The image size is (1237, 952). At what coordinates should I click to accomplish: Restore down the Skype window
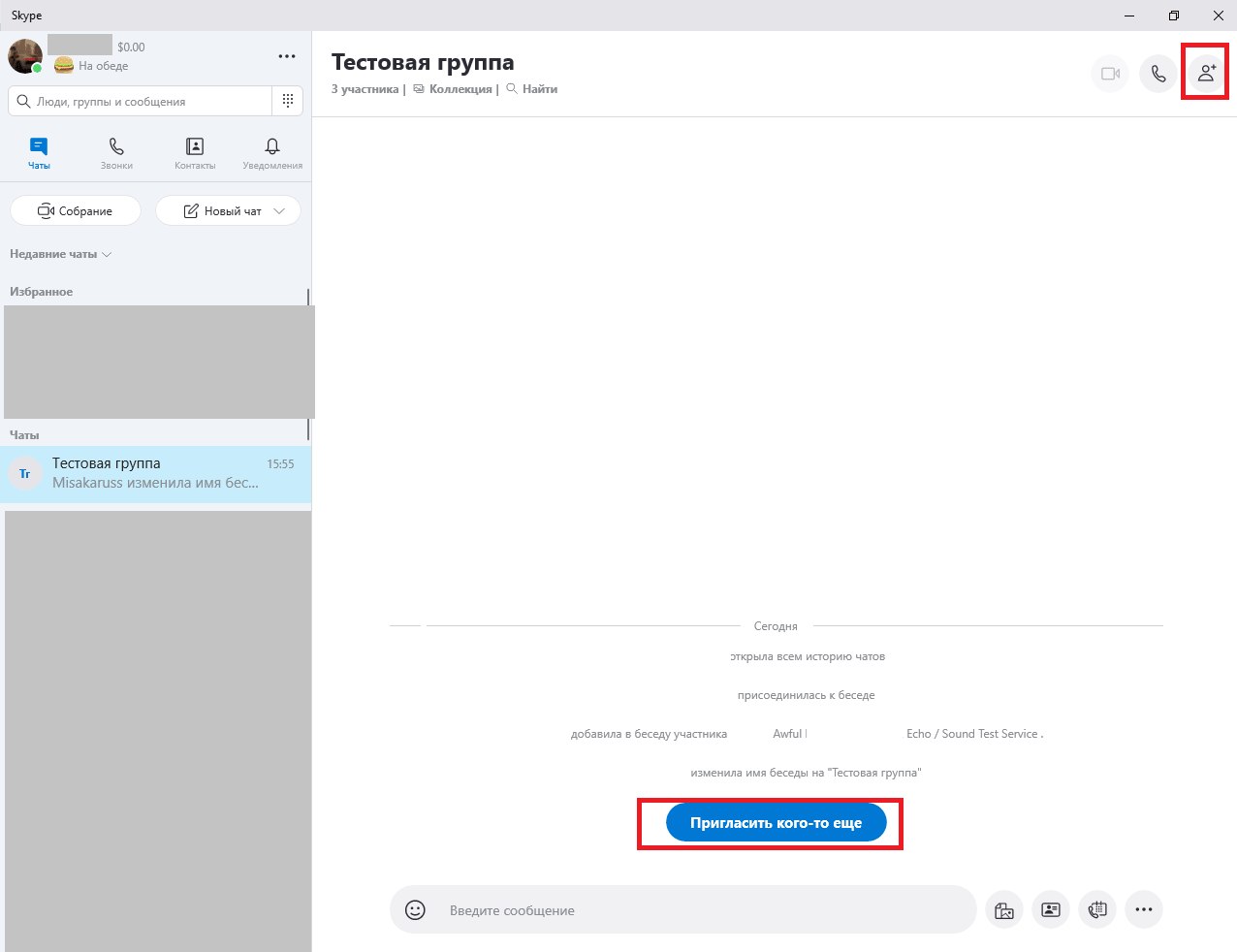coord(1174,16)
